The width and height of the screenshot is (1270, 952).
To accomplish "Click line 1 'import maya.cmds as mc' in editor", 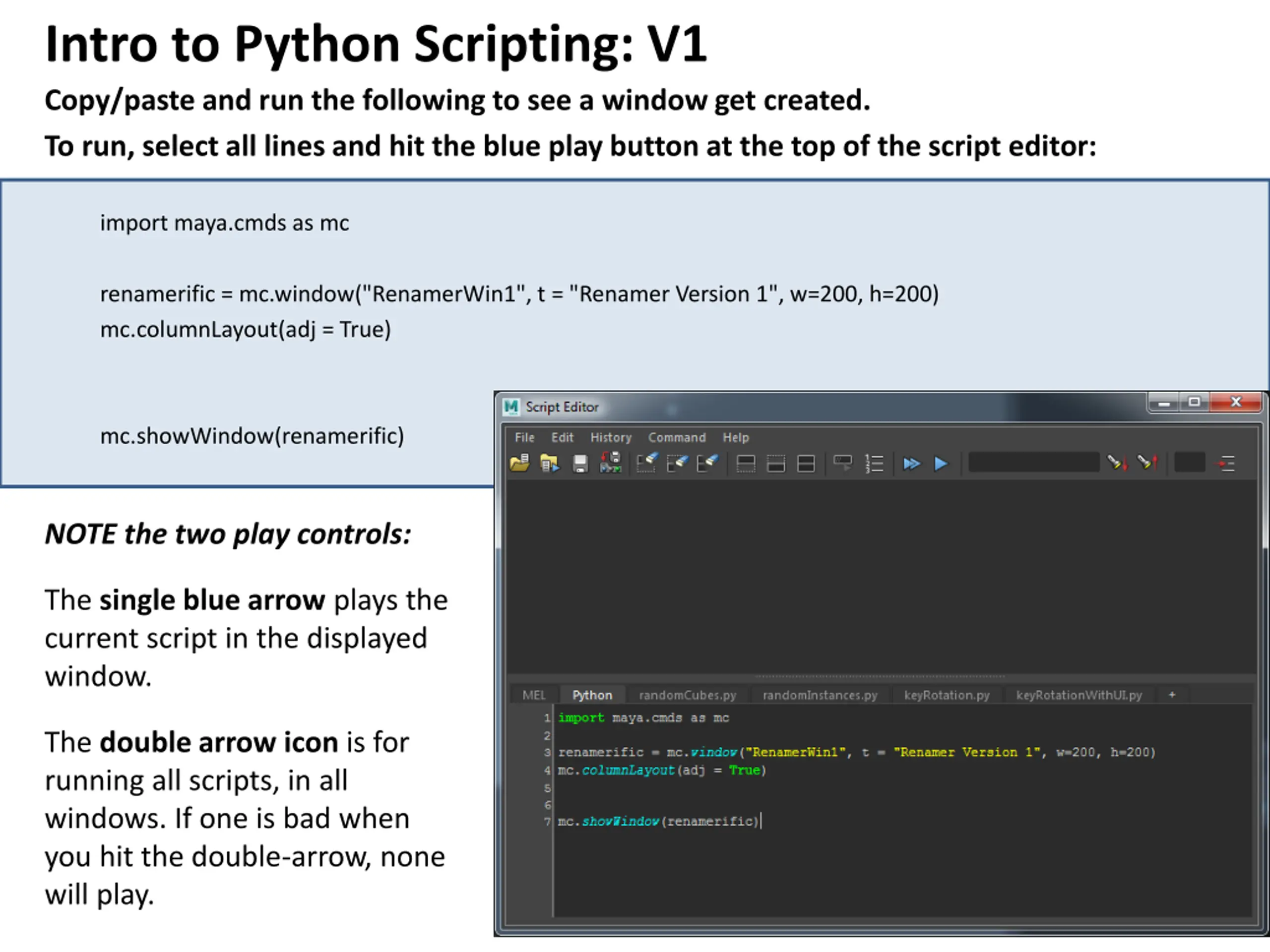I will pyautogui.click(x=643, y=718).
